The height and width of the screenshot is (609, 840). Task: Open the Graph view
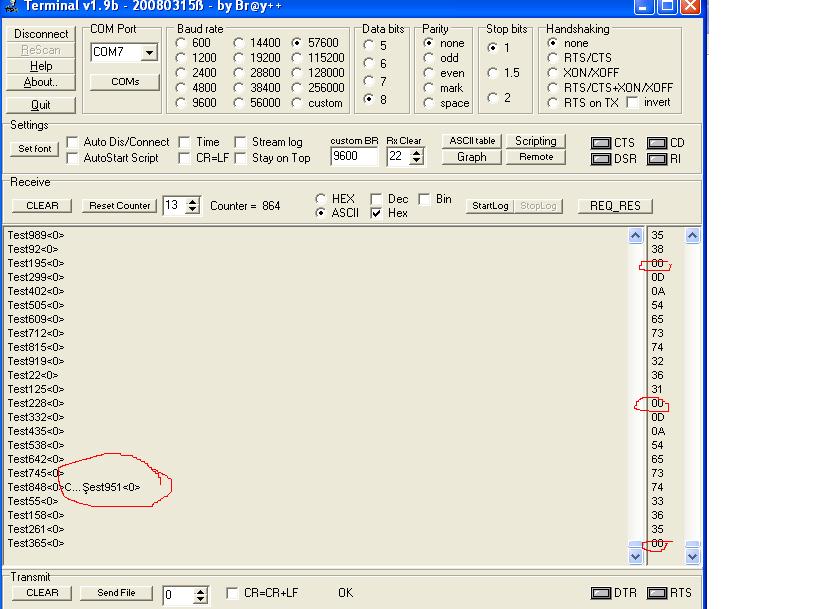click(x=472, y=157)
